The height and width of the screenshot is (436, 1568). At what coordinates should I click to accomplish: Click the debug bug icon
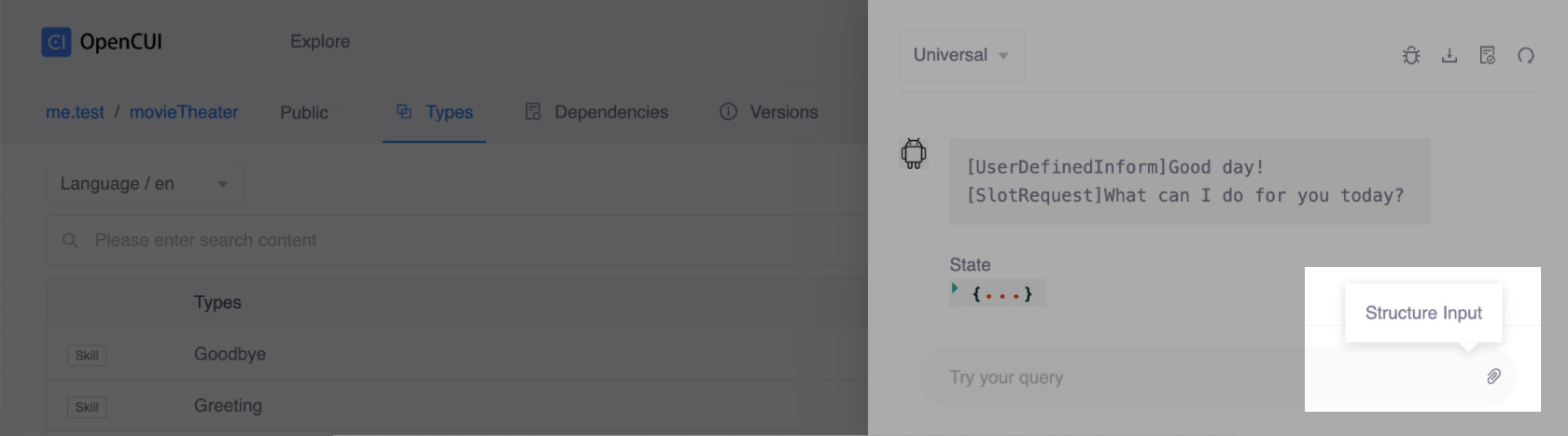pos(1411,55)
